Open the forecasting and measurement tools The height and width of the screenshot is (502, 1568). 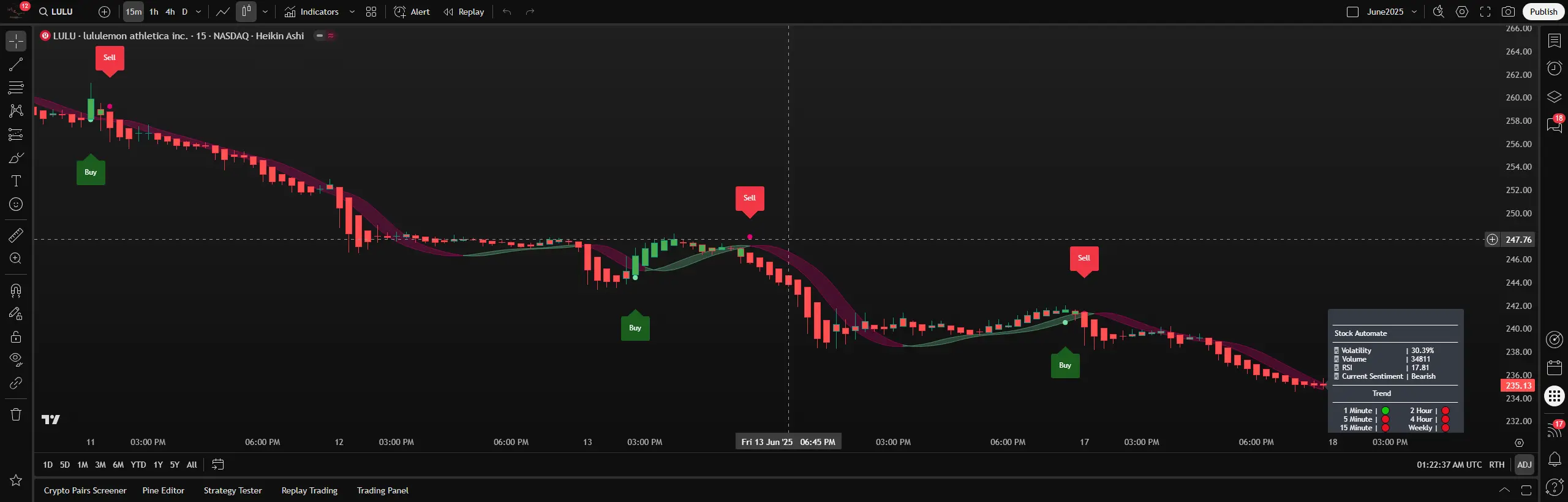(x=16, y=134)
